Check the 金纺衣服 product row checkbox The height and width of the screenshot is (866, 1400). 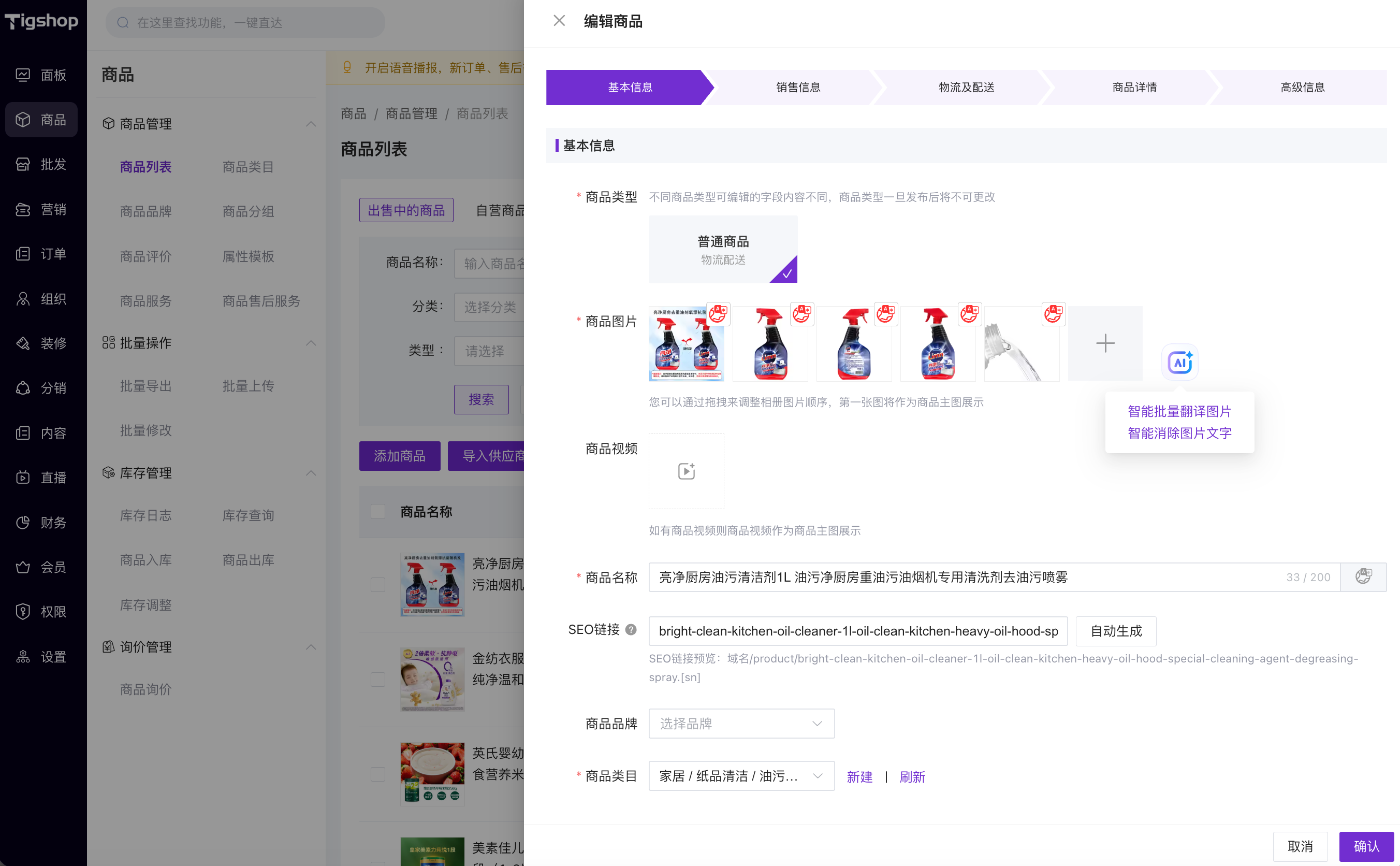point(378,680)
